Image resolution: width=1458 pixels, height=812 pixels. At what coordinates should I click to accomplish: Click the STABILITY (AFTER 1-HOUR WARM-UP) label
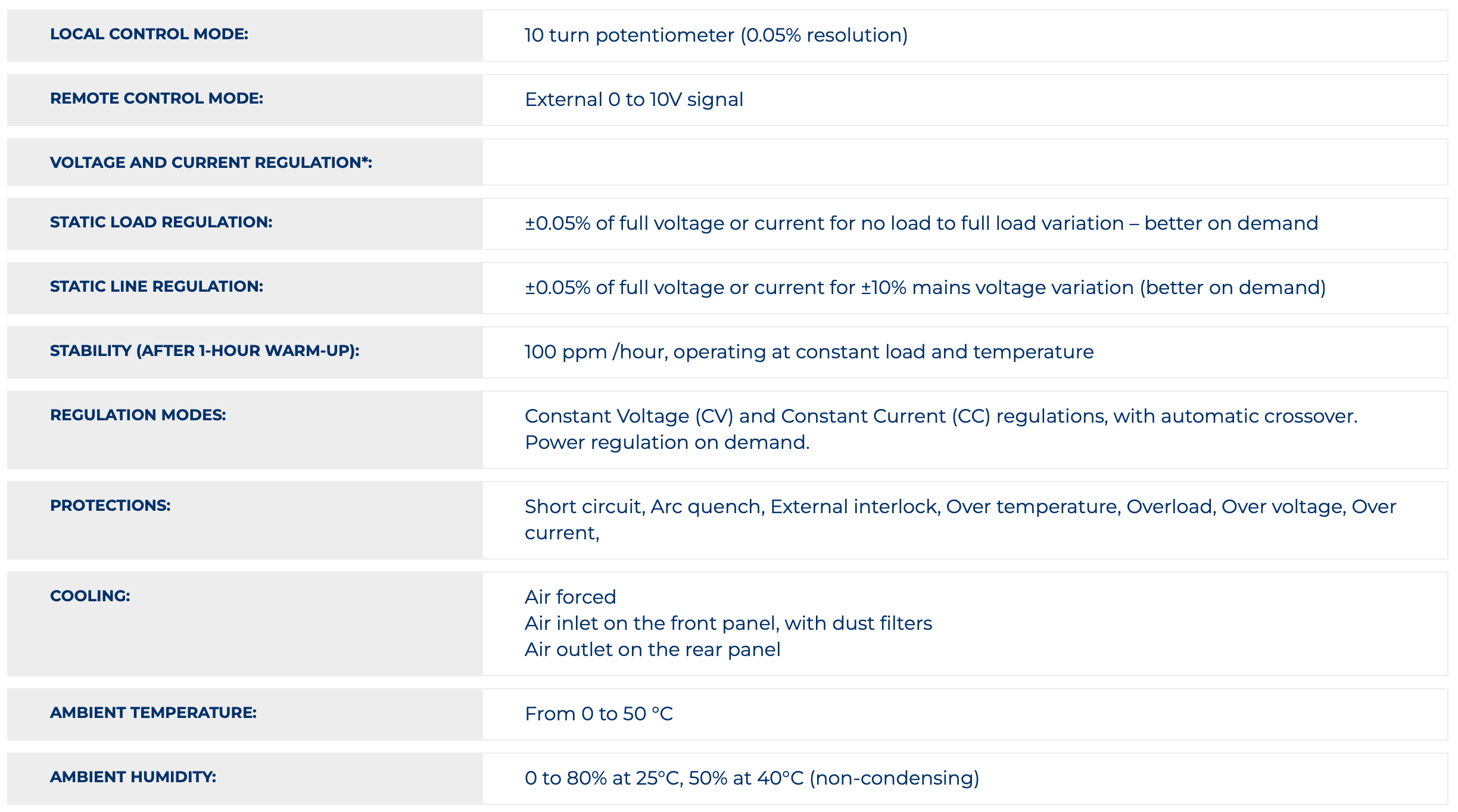[x=204, y=351]
